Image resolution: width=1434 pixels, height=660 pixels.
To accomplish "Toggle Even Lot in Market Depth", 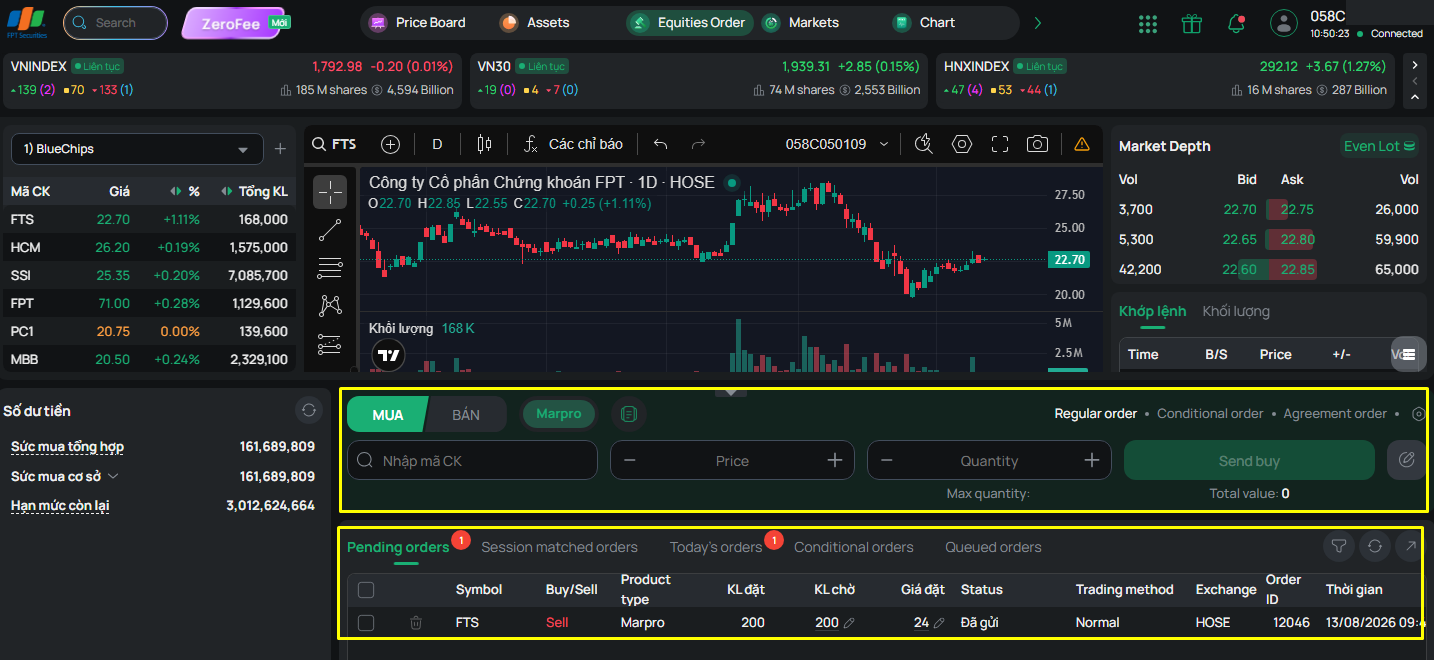I will click(x=1379, y=146).
